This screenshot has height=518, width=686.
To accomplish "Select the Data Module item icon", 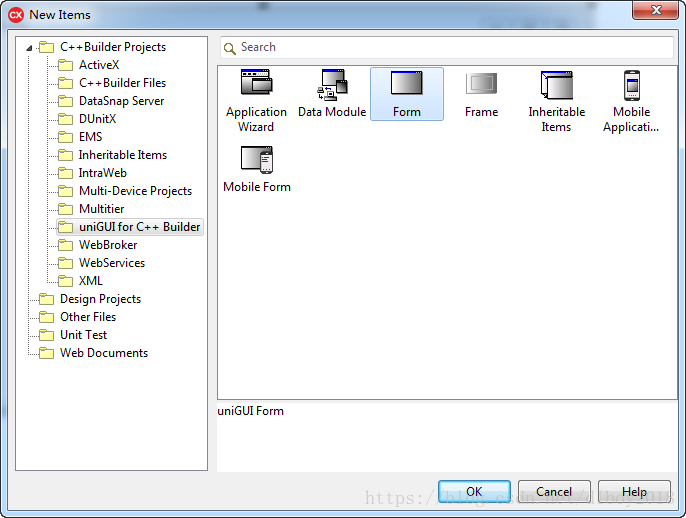I will 332,84.
